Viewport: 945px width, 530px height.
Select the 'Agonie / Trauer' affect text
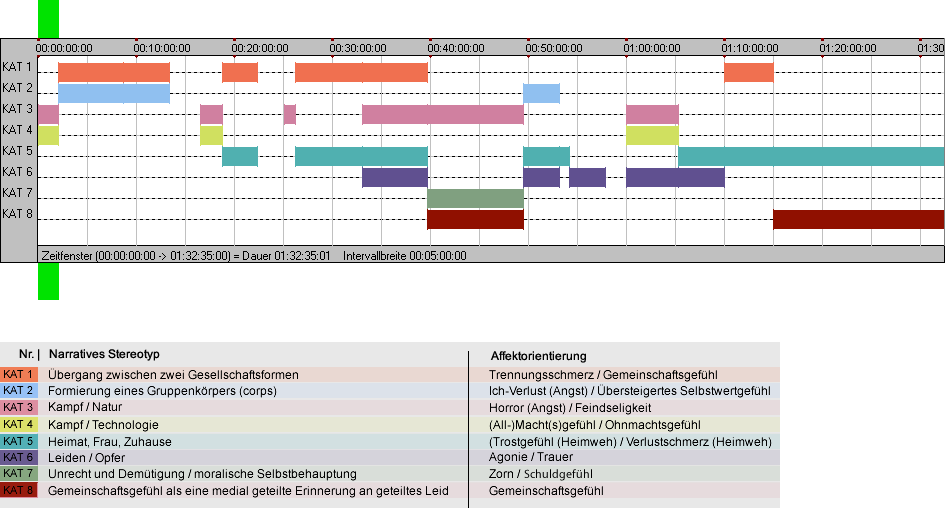point(531,457)
